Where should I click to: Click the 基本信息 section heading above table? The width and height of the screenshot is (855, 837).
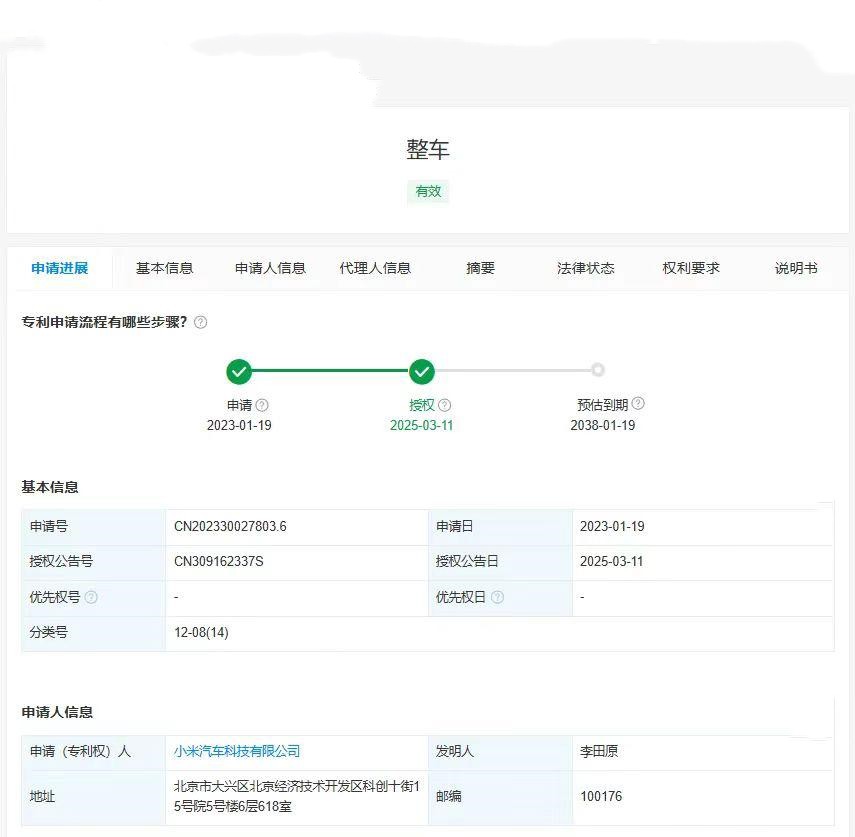(50, 487)
